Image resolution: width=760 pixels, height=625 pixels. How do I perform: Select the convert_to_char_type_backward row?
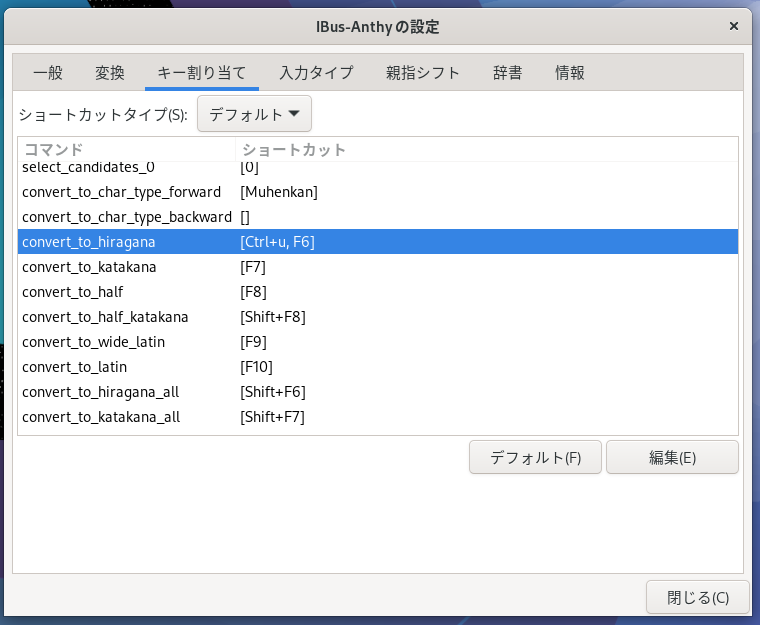point(378,217)
